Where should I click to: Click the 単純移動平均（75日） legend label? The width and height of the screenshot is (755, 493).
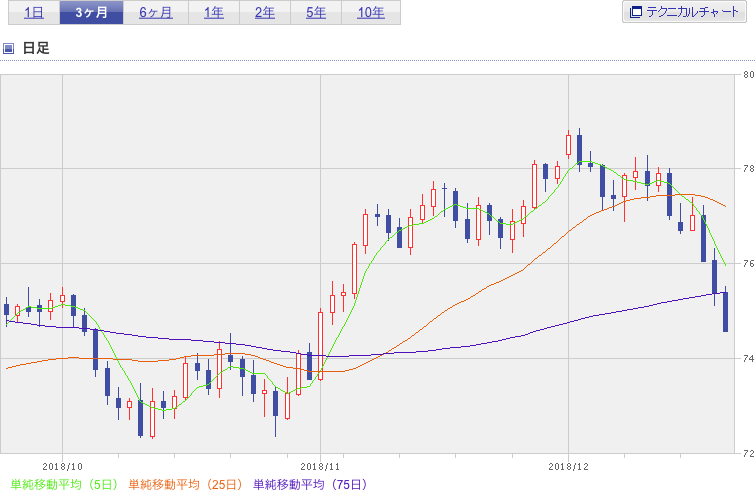(x=310, y=484)
